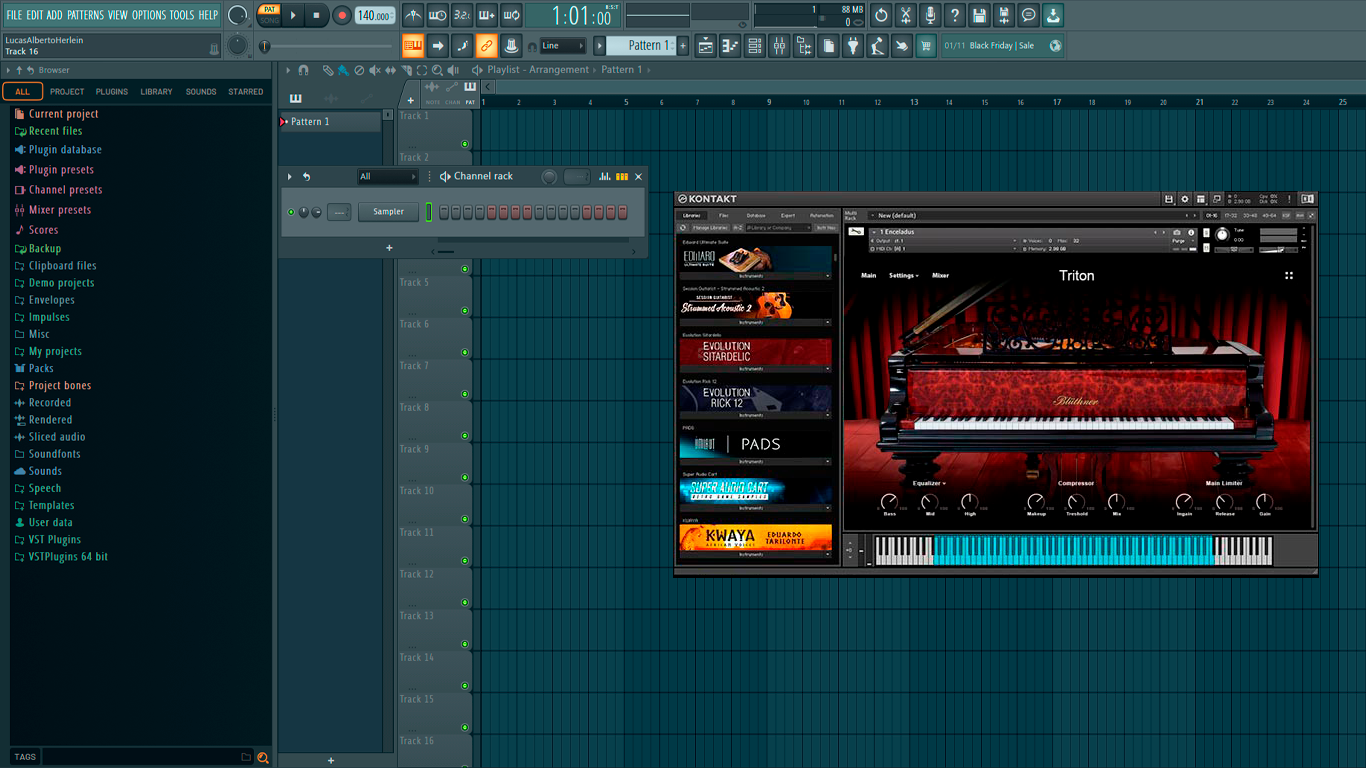1366x768 pixels.
Task: Click the Black Friday Sale news link
Action: click(x=1002, y=45)
